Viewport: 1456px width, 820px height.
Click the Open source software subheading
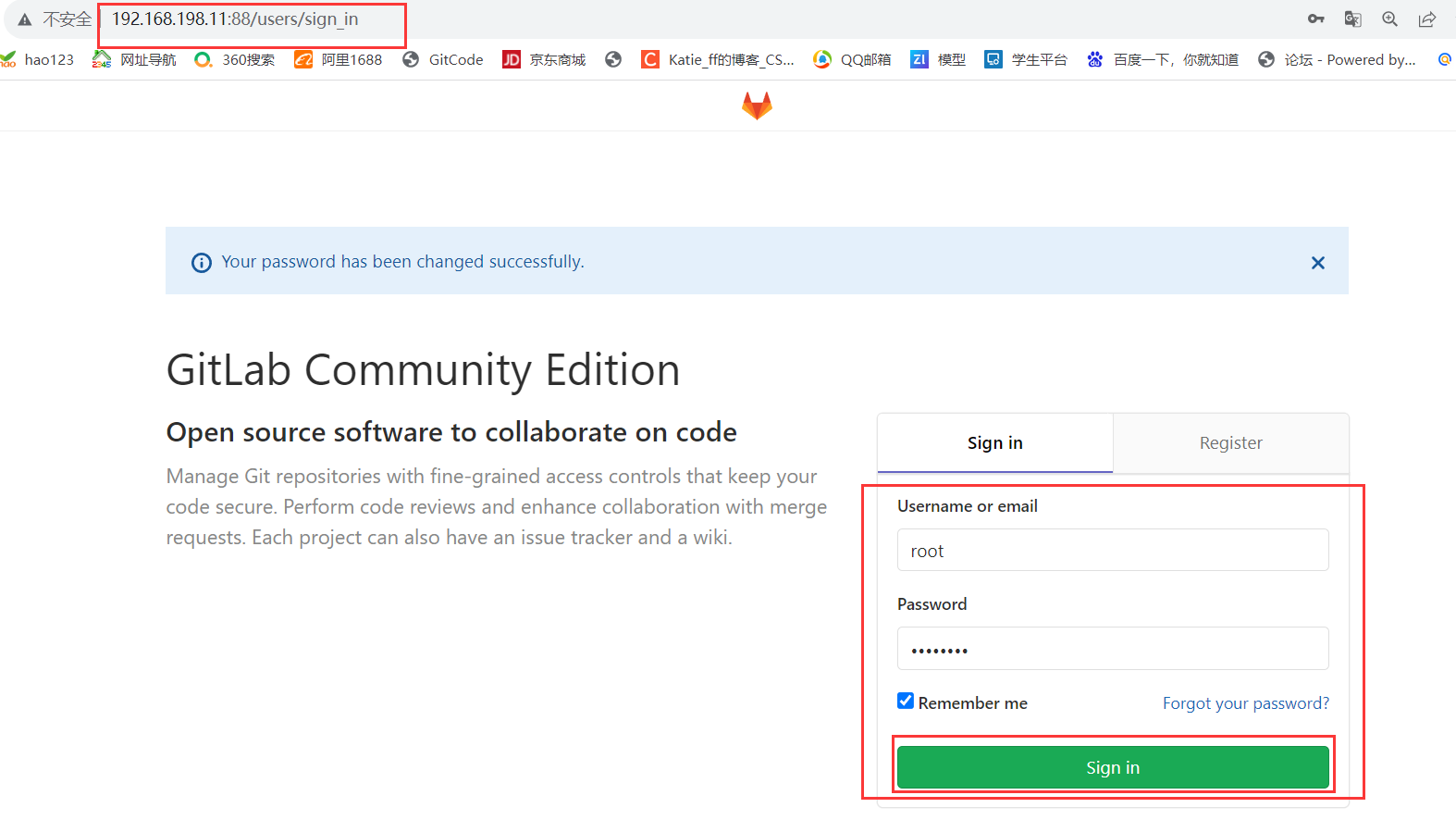[451, 432]
